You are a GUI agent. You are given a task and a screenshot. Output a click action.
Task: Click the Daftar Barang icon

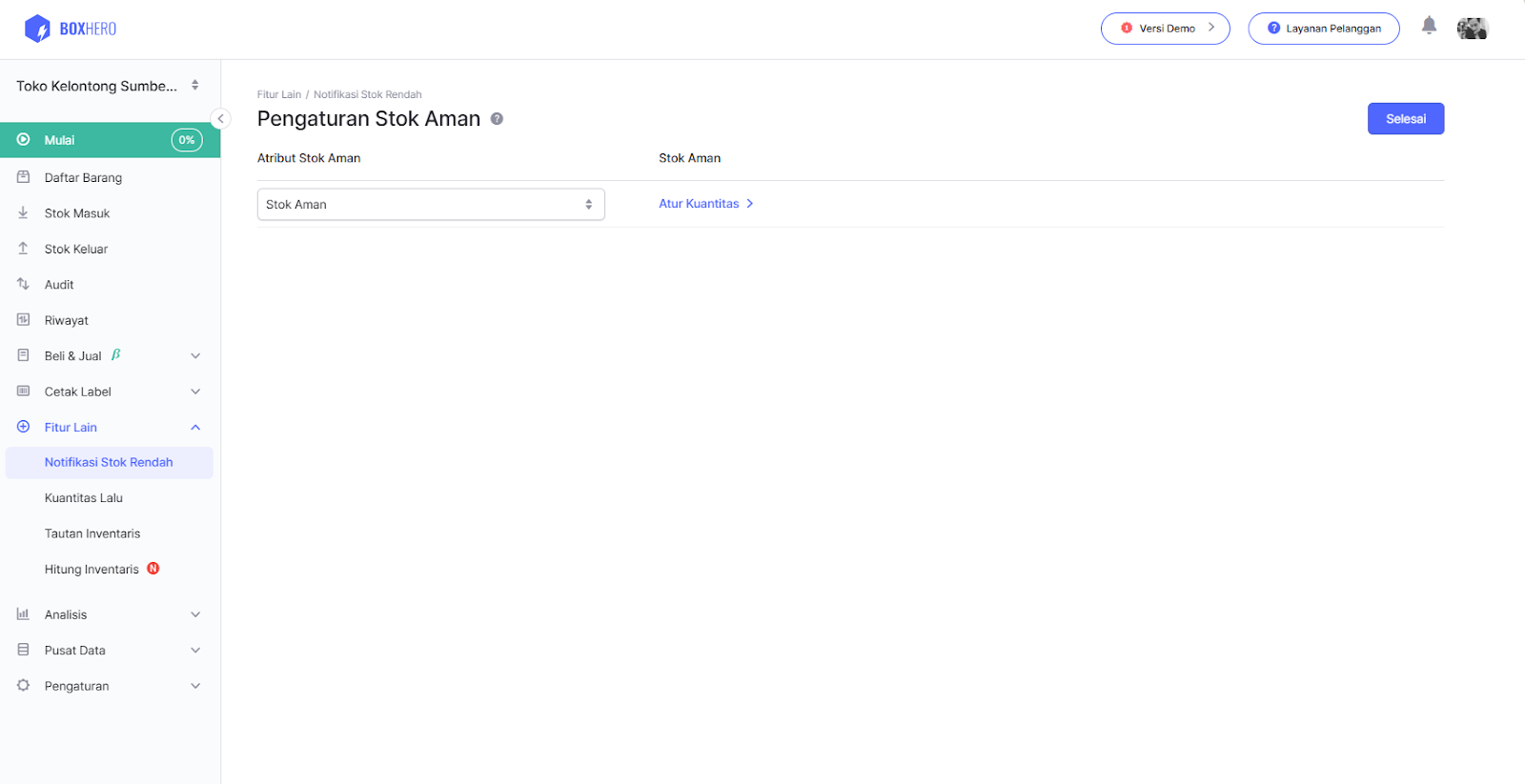coord(23,177)
